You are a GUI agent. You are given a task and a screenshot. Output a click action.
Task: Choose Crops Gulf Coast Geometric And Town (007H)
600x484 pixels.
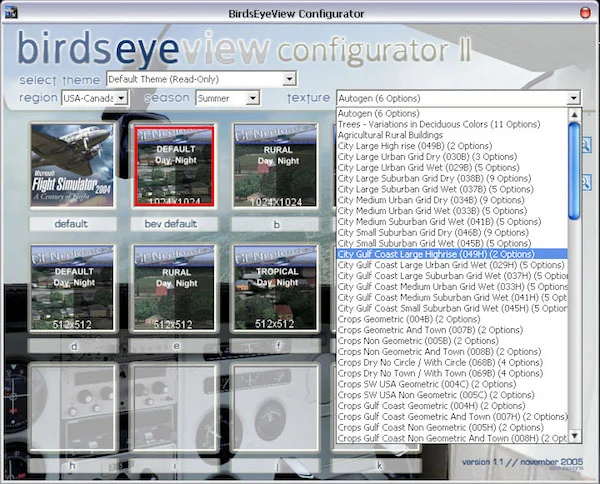pyautogui.click(x=452, y=416)
